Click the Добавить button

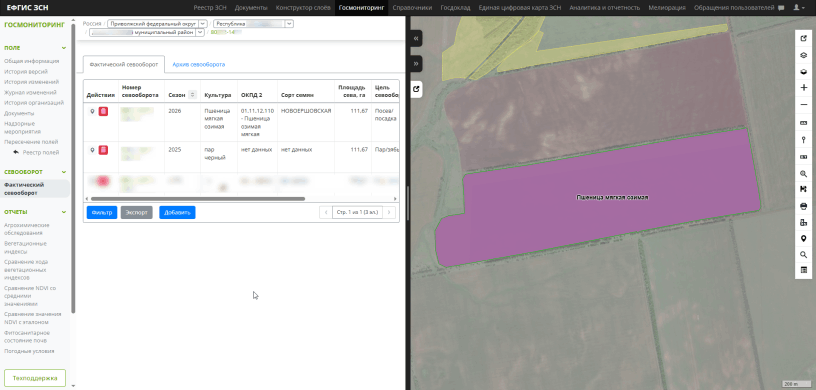(177, 212)
